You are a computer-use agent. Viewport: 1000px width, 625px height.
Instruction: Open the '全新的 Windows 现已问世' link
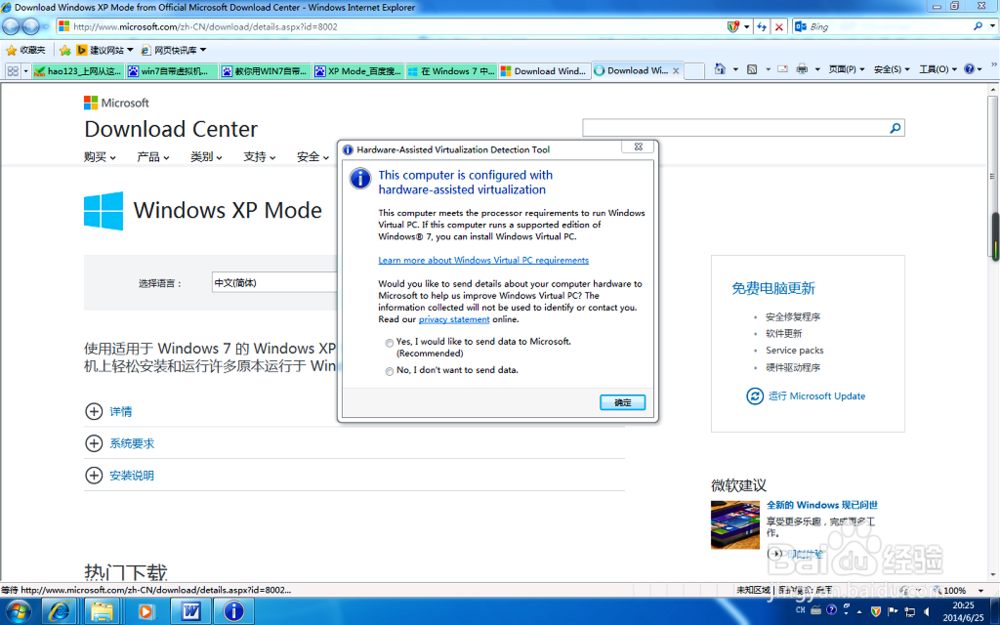pos(821,505)
